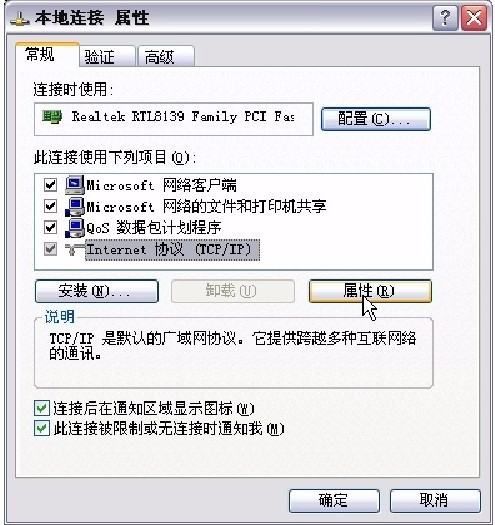Viewport: 495px width, 525px height.
Task: Toggle 此连接被限制或无连接时通知我 checkbox
Action: click(42, 428)
